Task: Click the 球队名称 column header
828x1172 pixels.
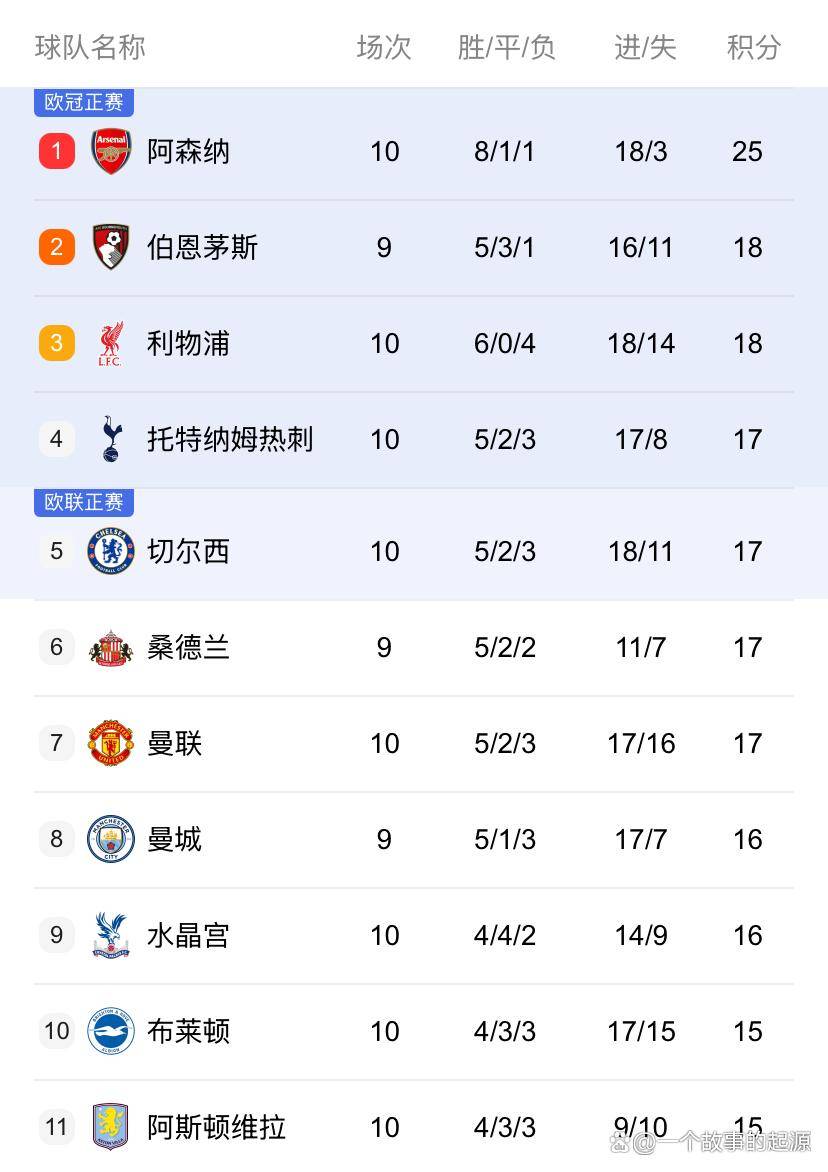Action: tap(90, 47)
